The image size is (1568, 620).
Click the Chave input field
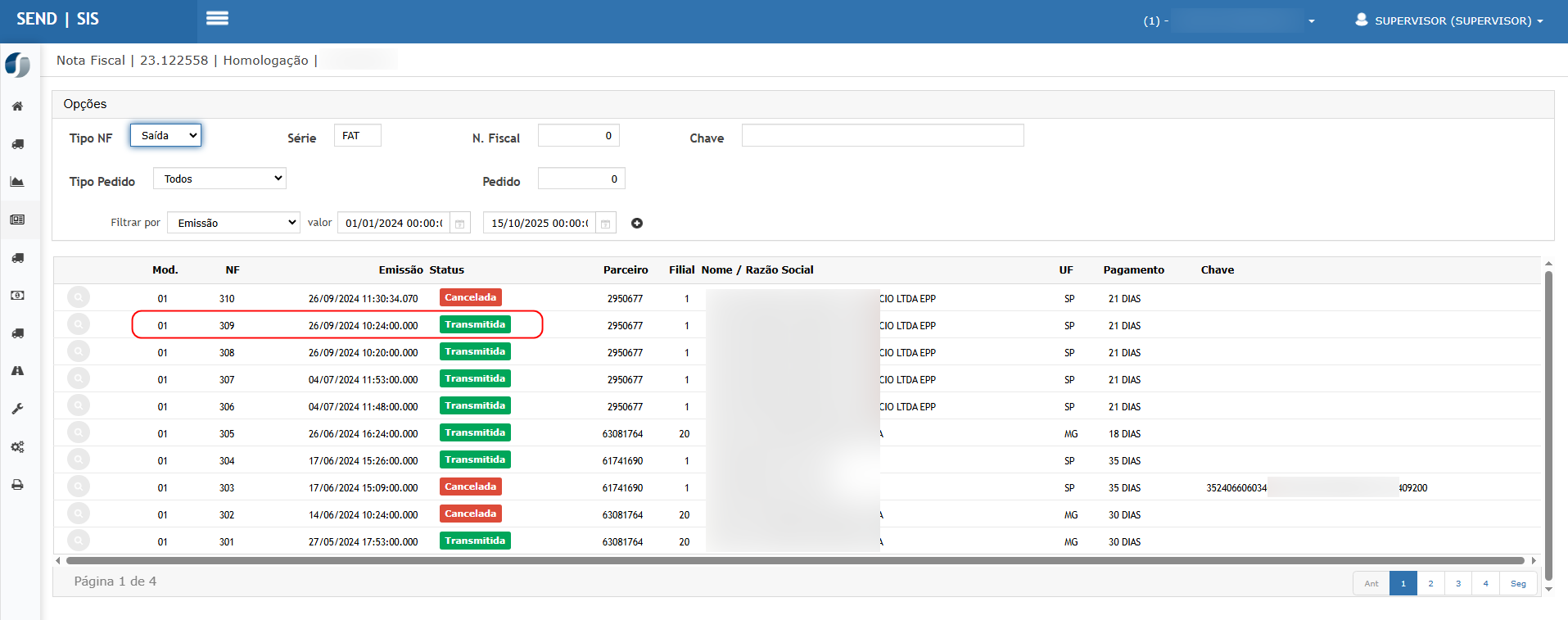click(882, 136)
